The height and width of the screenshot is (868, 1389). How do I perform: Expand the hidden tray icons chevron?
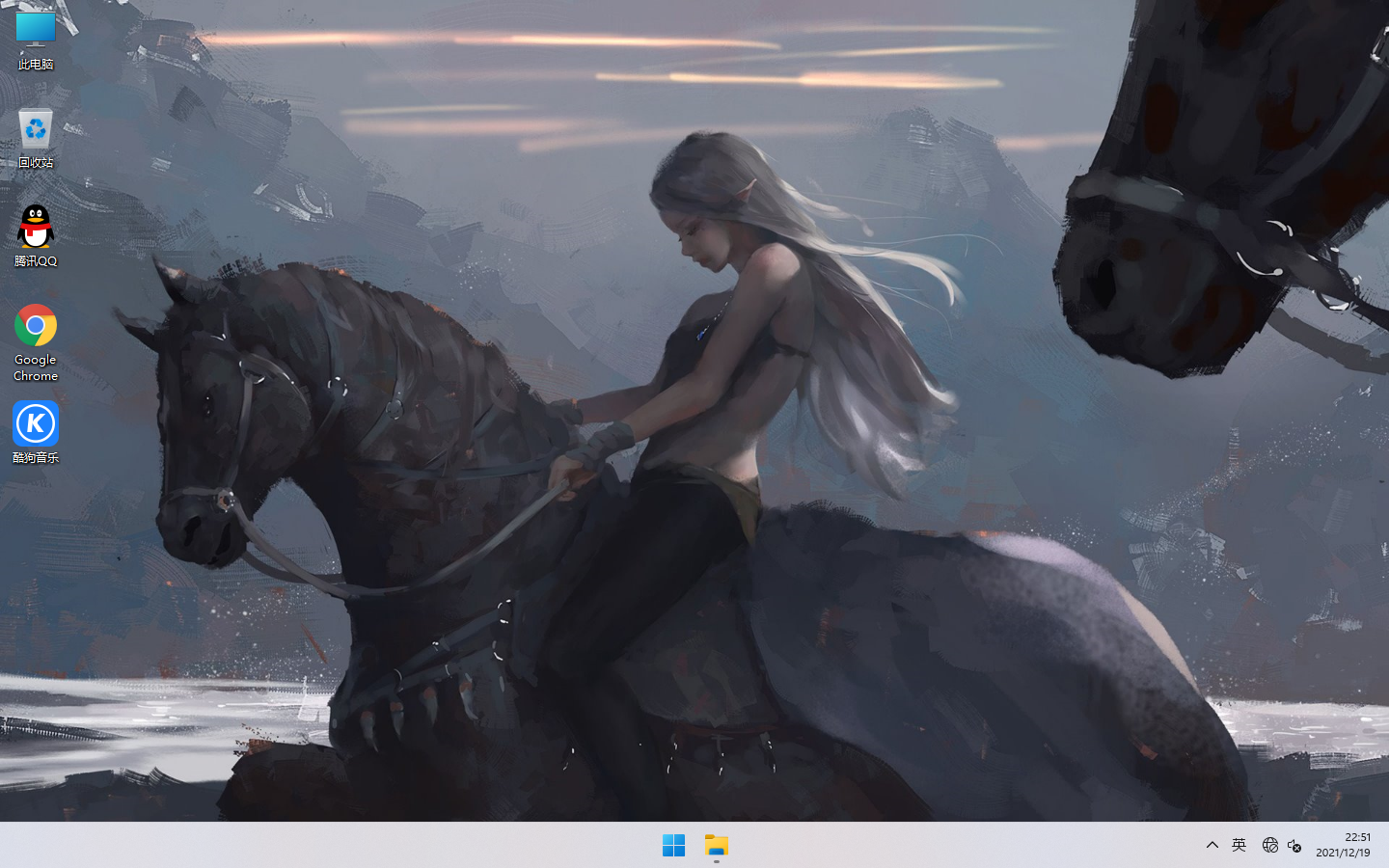click(x=1212, y=845)
